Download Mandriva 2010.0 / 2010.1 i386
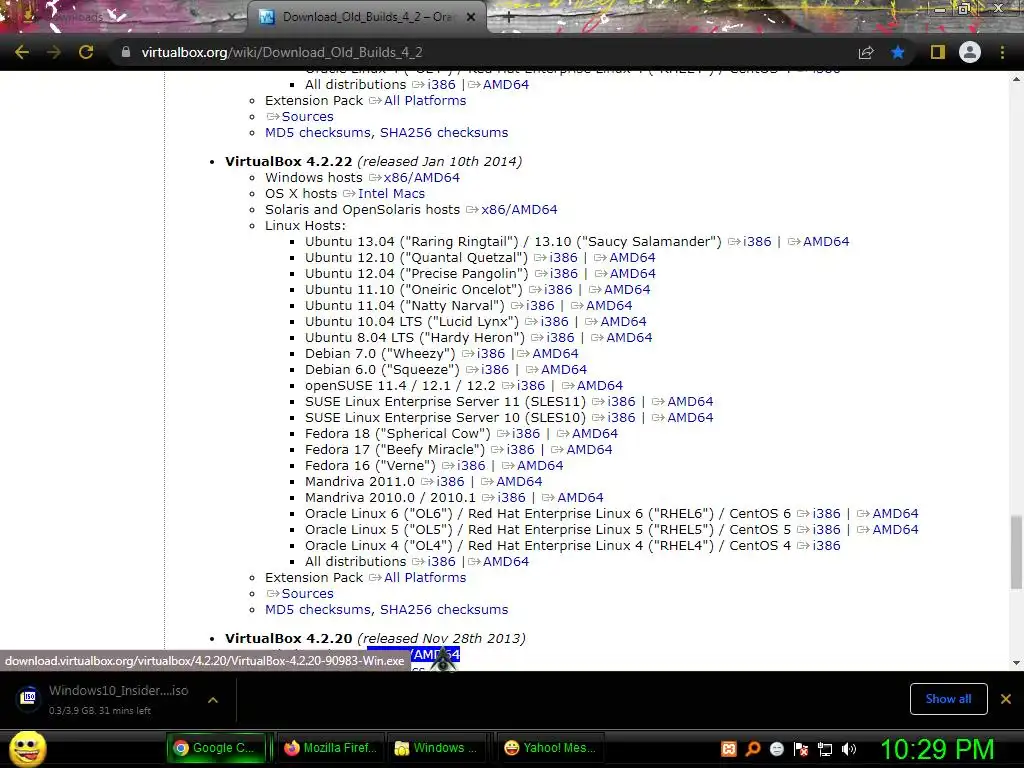Screen dimensions: 1024x768 click(511, 498)
